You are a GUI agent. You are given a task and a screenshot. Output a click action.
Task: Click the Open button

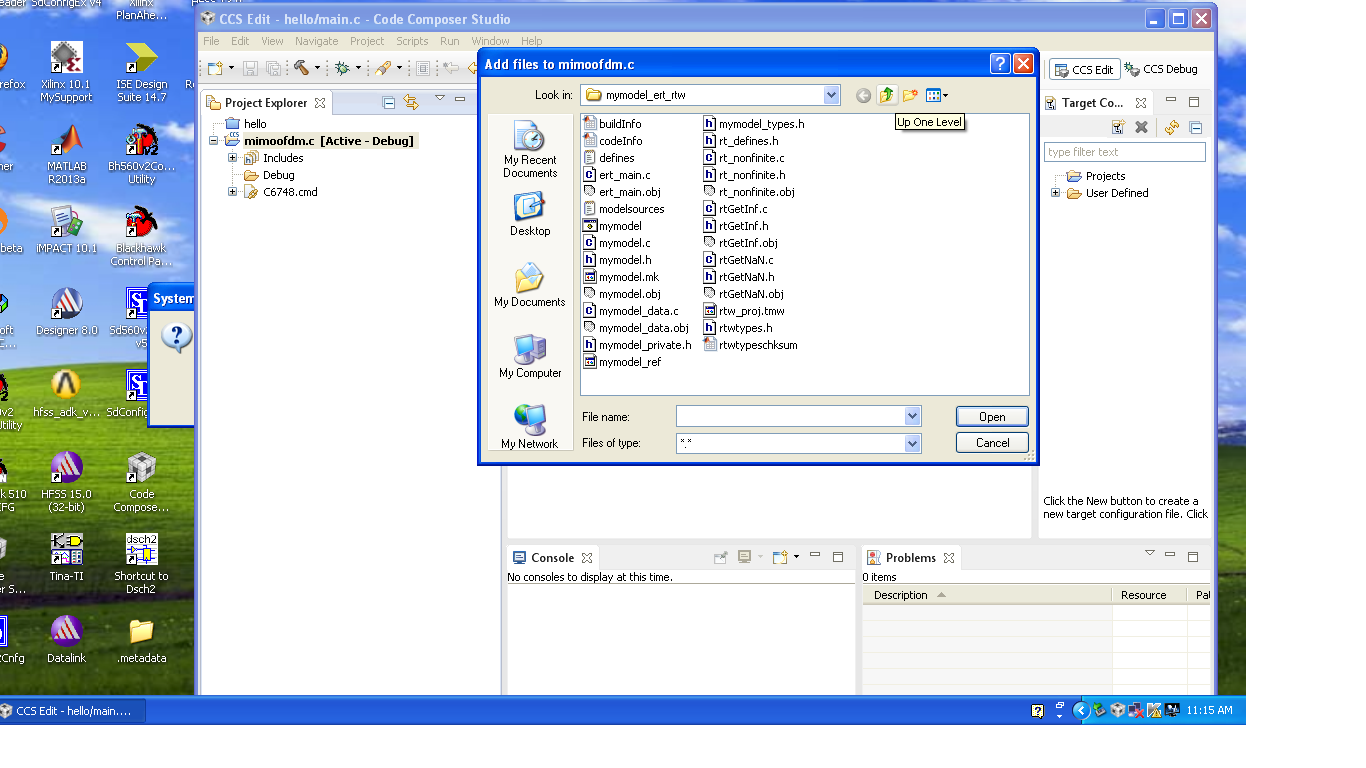click(x=992, y=417)
